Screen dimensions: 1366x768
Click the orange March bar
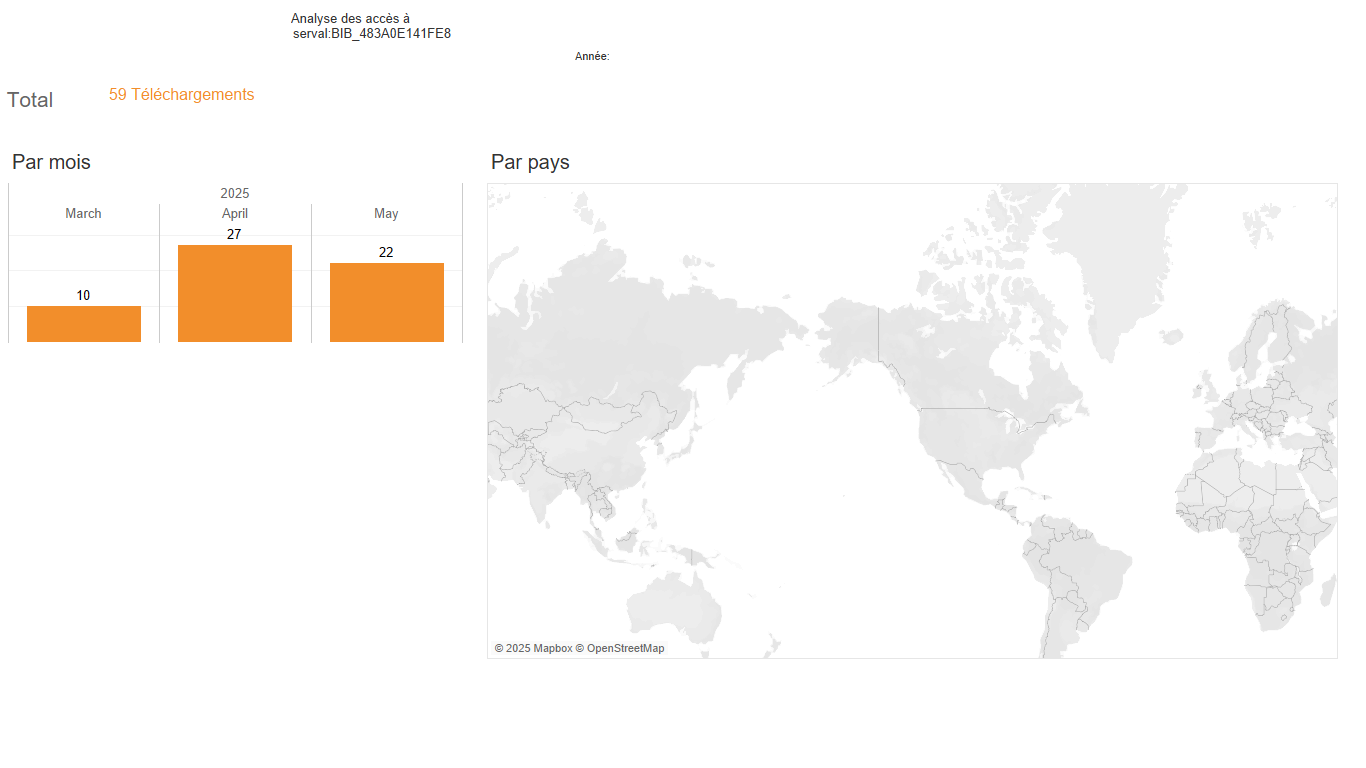(84, 324)
